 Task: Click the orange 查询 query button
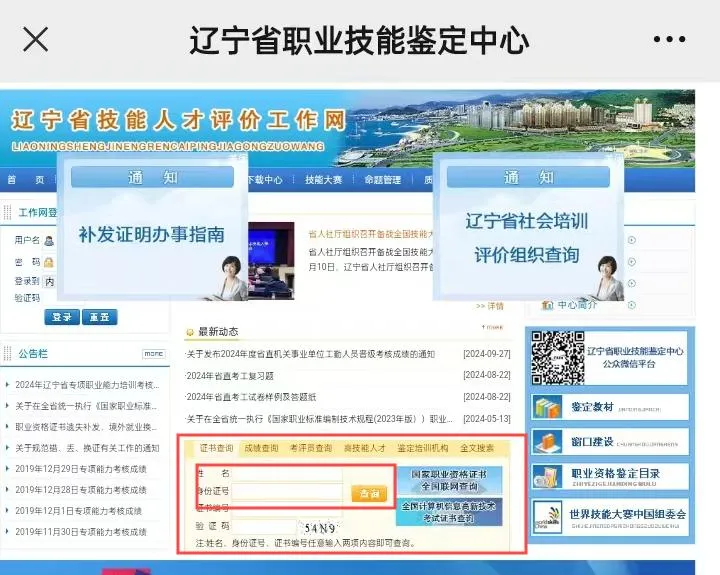(x=369, y=493)
